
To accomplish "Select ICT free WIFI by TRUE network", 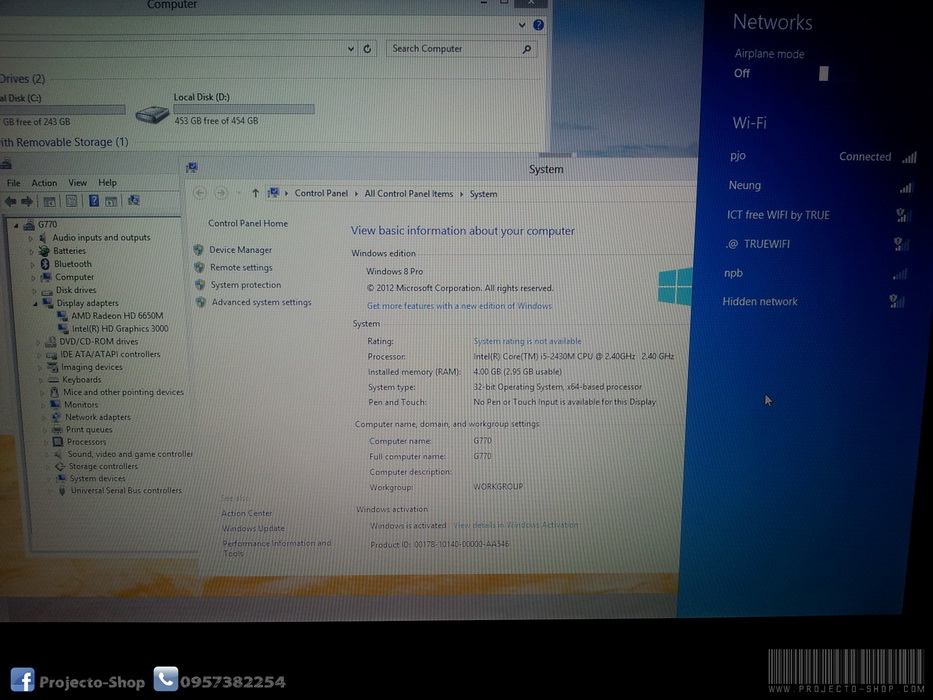I will pyautogui.click(x=818, y=215).
